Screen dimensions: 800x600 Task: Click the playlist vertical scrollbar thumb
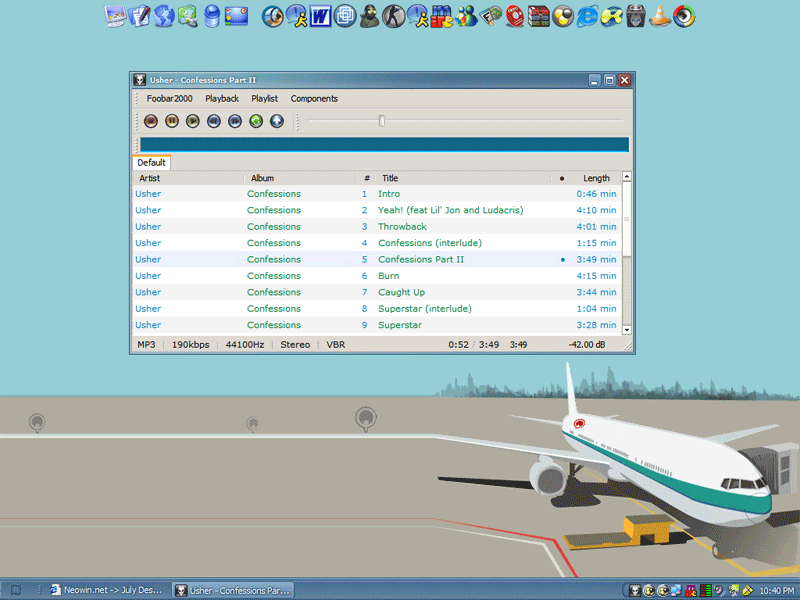coord(627,219)
